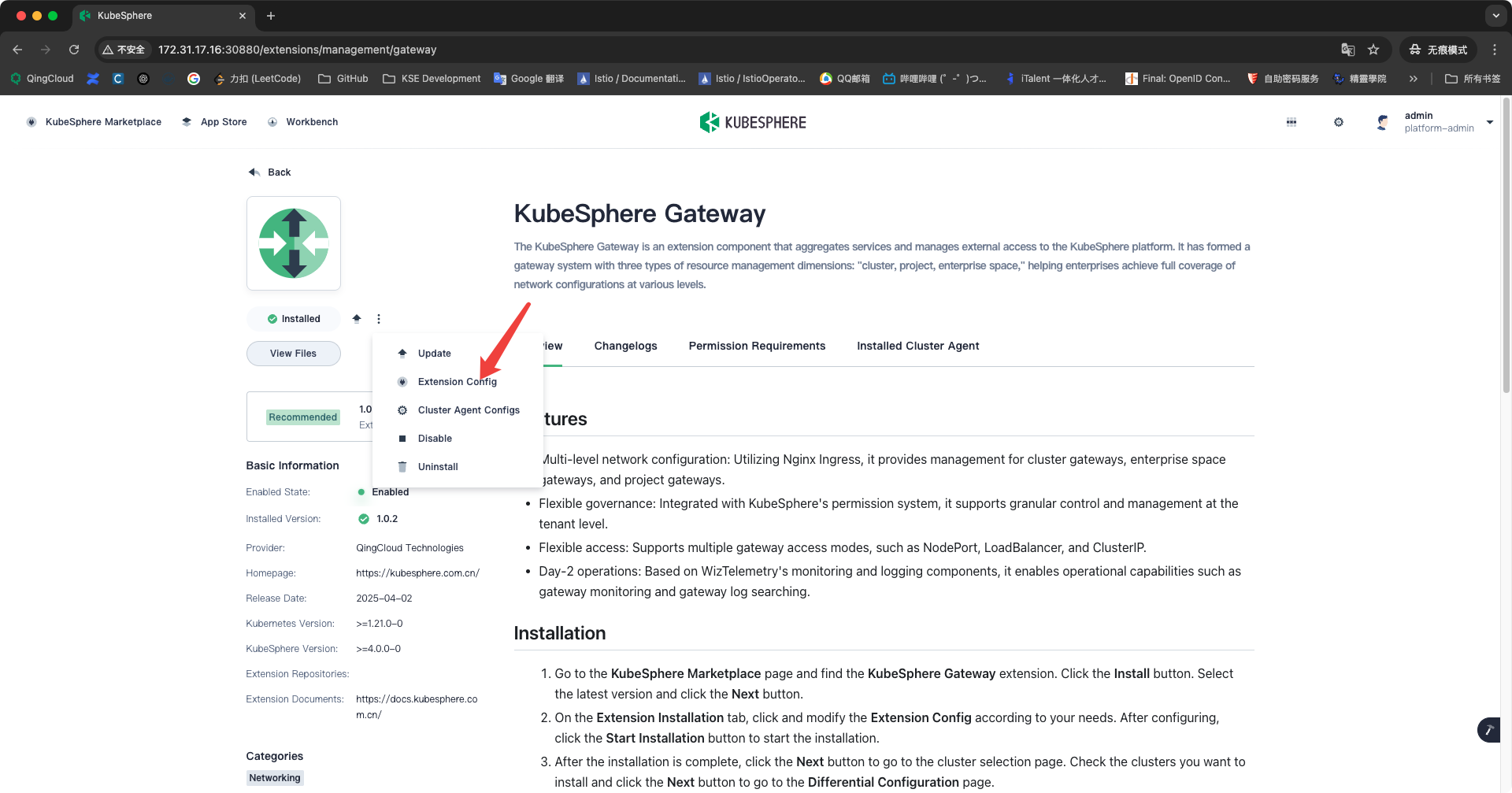The height and width of the screenshot is (793, 1512).
Task: Click the translate page icon in address bar
Action: tap(1348, 50)
